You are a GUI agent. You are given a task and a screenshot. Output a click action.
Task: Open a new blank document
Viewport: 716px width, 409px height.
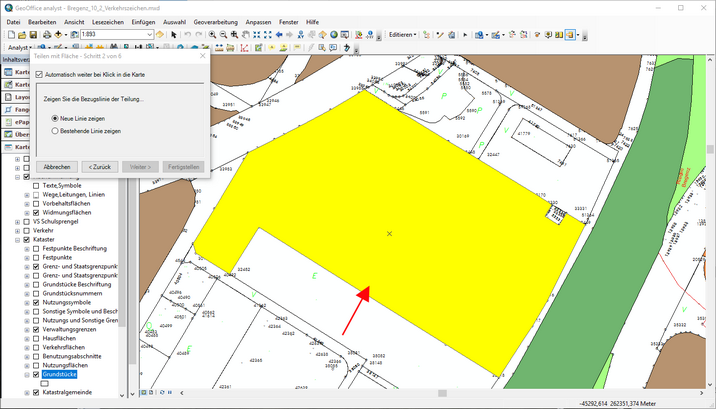9,34
